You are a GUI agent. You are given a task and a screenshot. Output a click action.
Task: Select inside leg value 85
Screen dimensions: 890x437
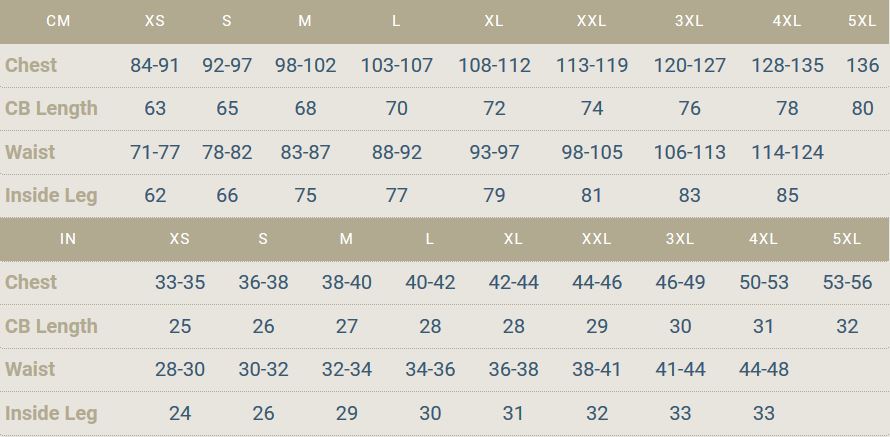787,196
